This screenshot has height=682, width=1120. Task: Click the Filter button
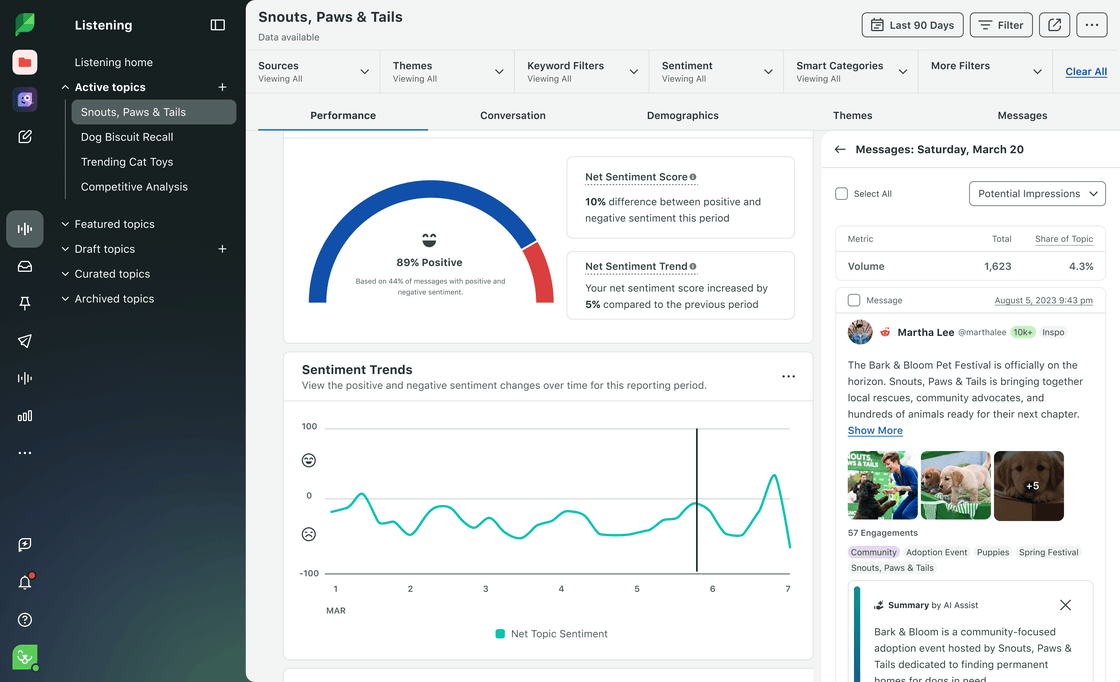(x=1001, y=25)
